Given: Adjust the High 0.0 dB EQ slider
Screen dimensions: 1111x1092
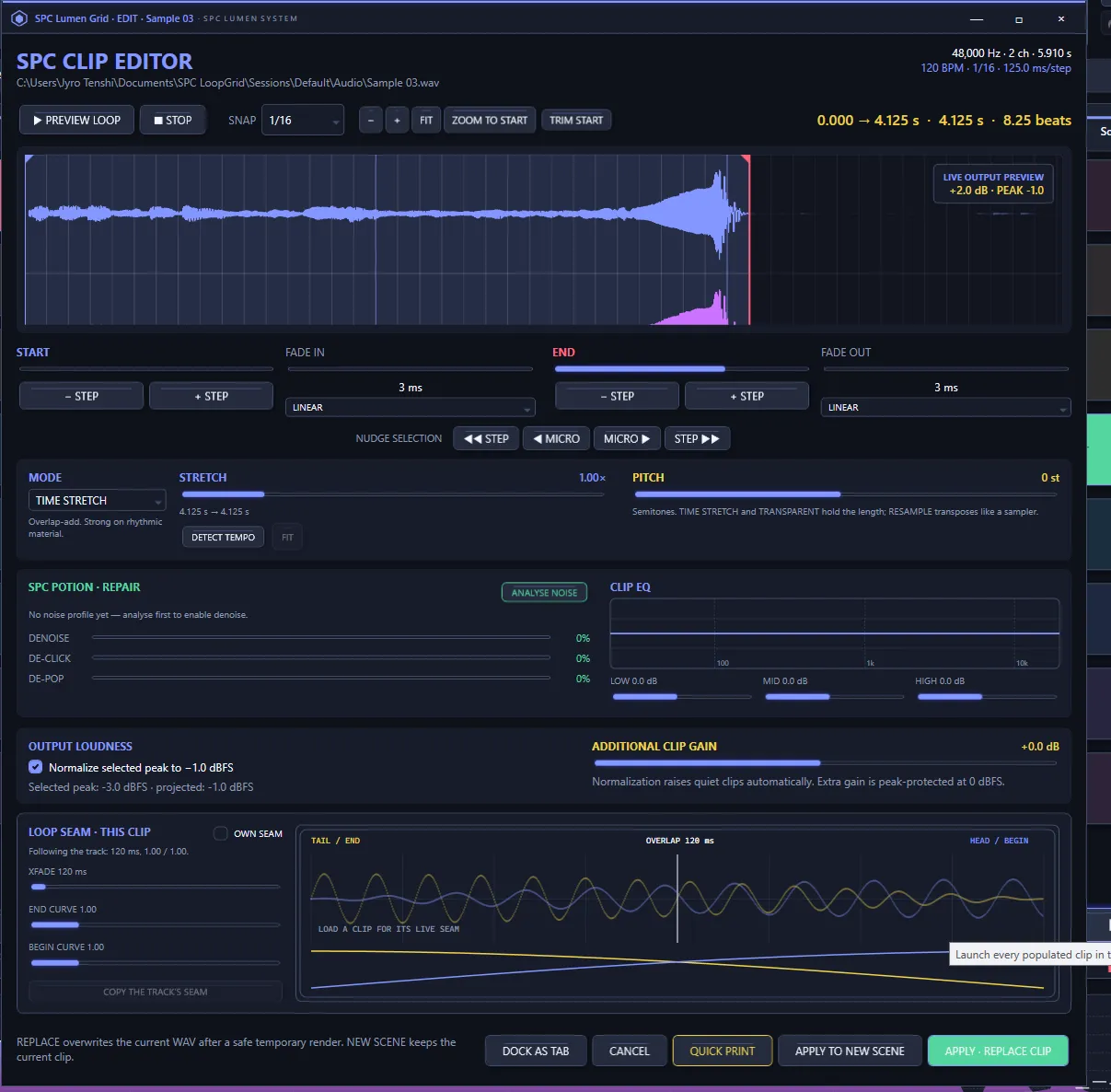Looking at the screenshot, I should click(987, 697).
